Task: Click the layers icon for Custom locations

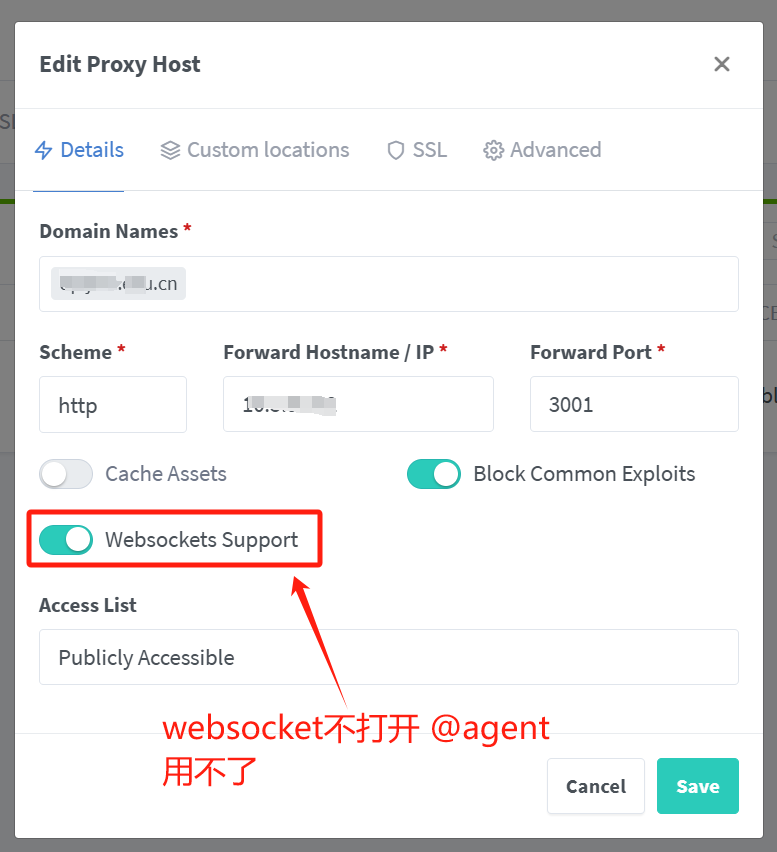Action: click(x=170, y=150)
